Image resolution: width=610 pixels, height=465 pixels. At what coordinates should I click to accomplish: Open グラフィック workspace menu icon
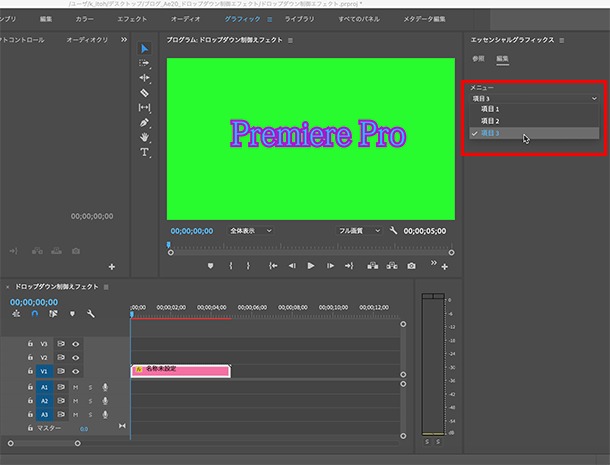click(270, 19)
